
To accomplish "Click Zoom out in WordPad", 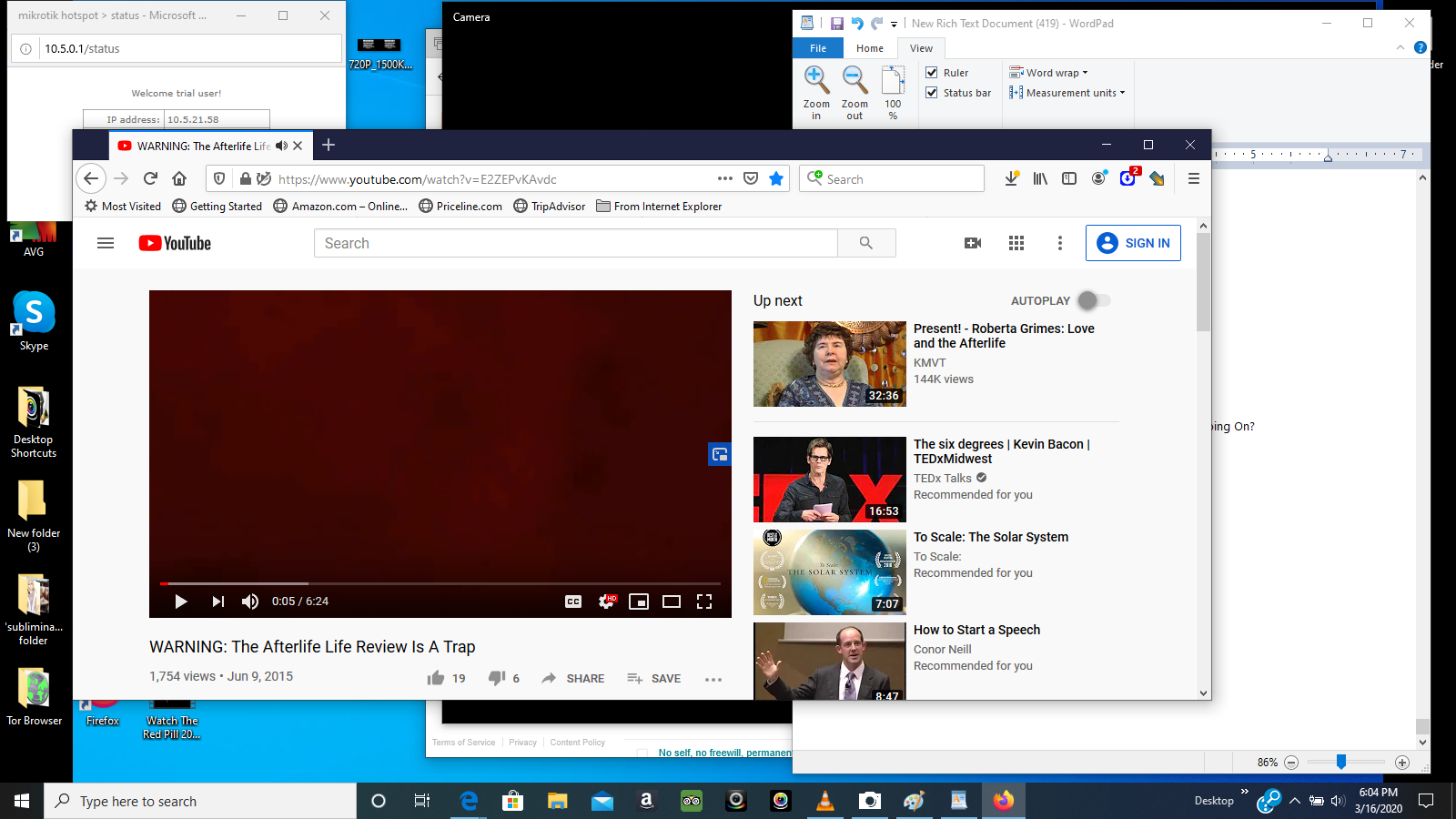I will (x=854, y=93).
